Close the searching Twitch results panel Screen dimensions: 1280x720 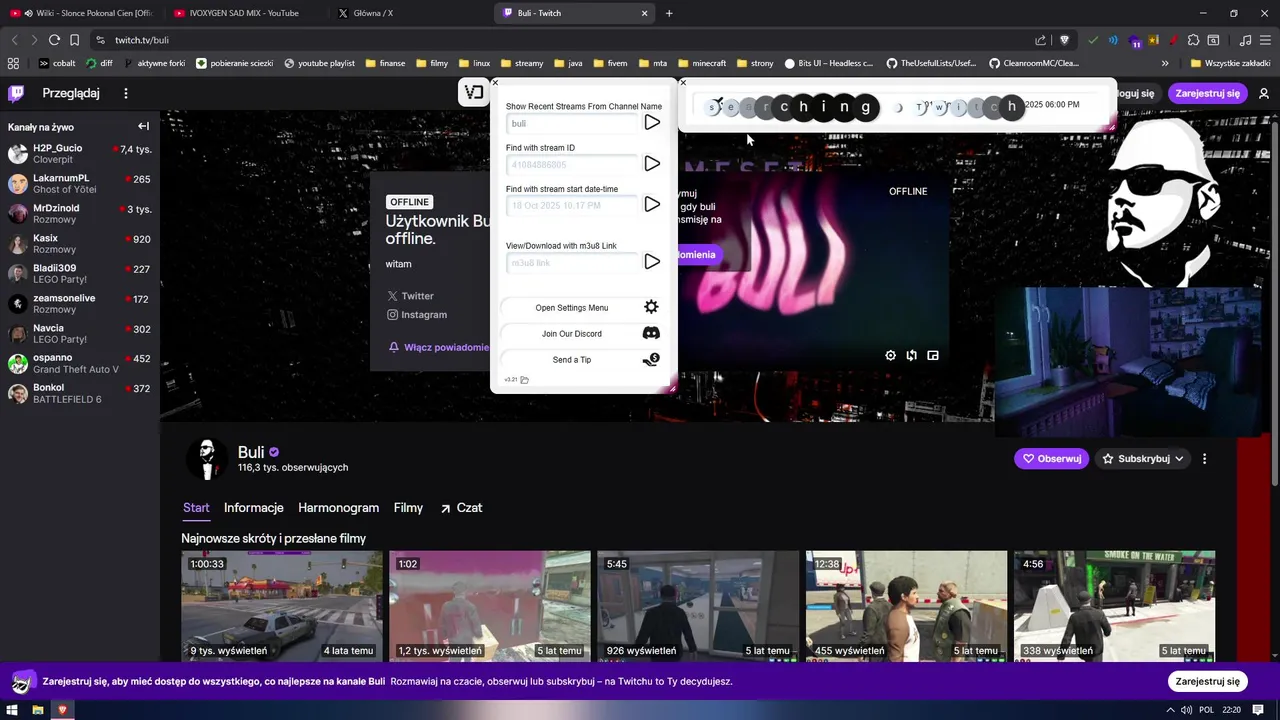point(683,83)
